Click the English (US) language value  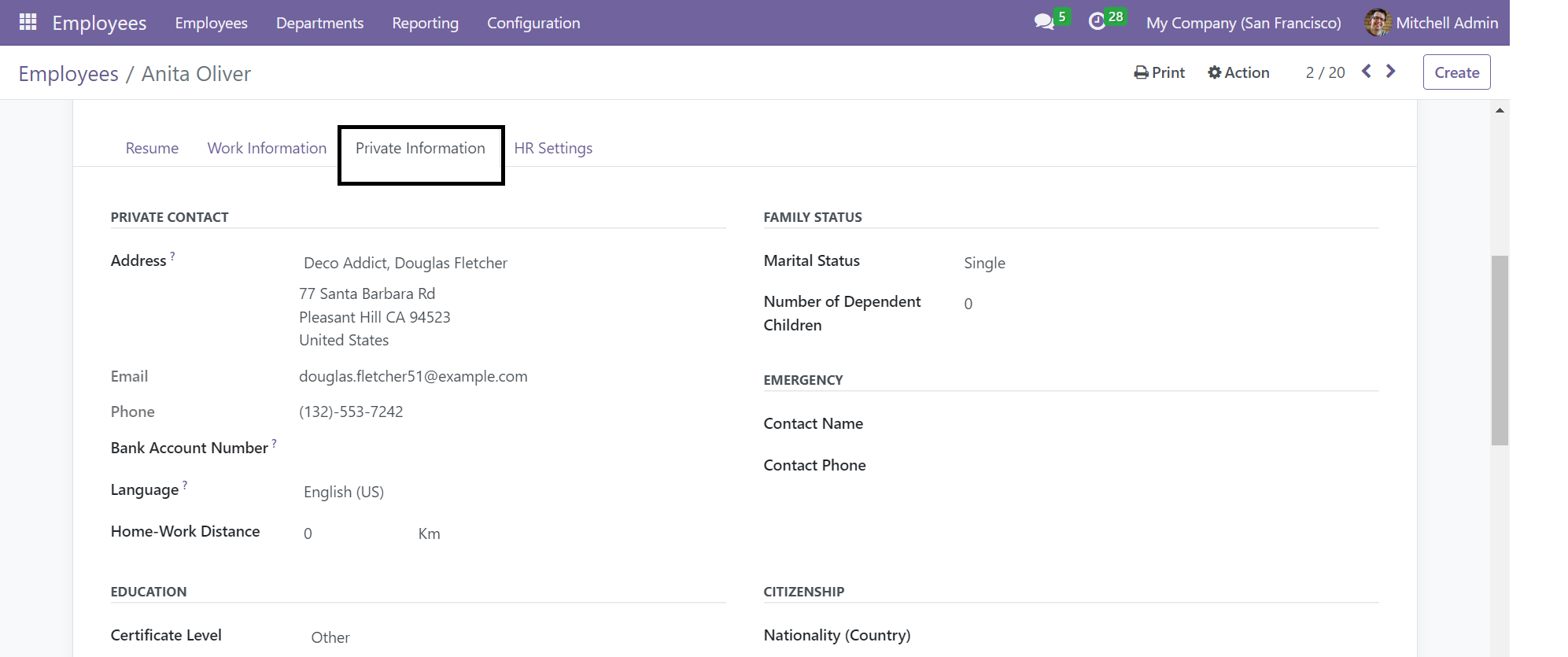pyautogui.click(x=344, y=492)
